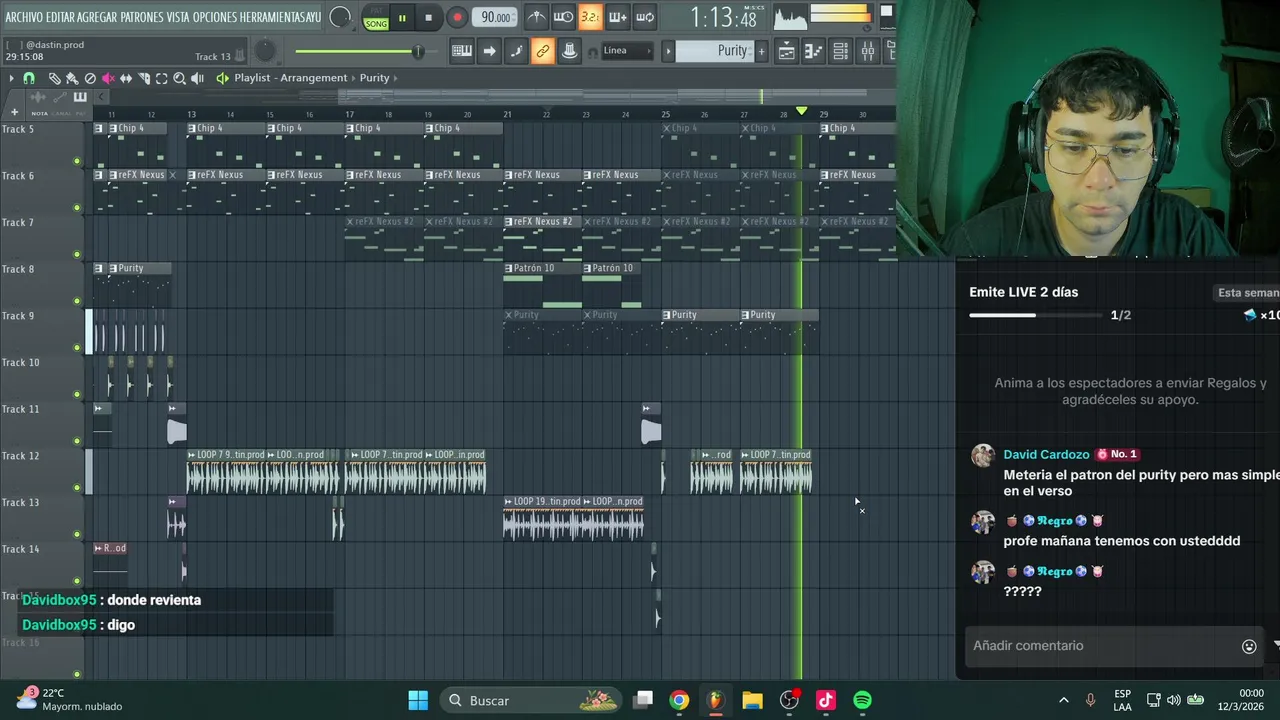
Task: Open emoji picker in comment box
Action: click(x=1249, y=646)
